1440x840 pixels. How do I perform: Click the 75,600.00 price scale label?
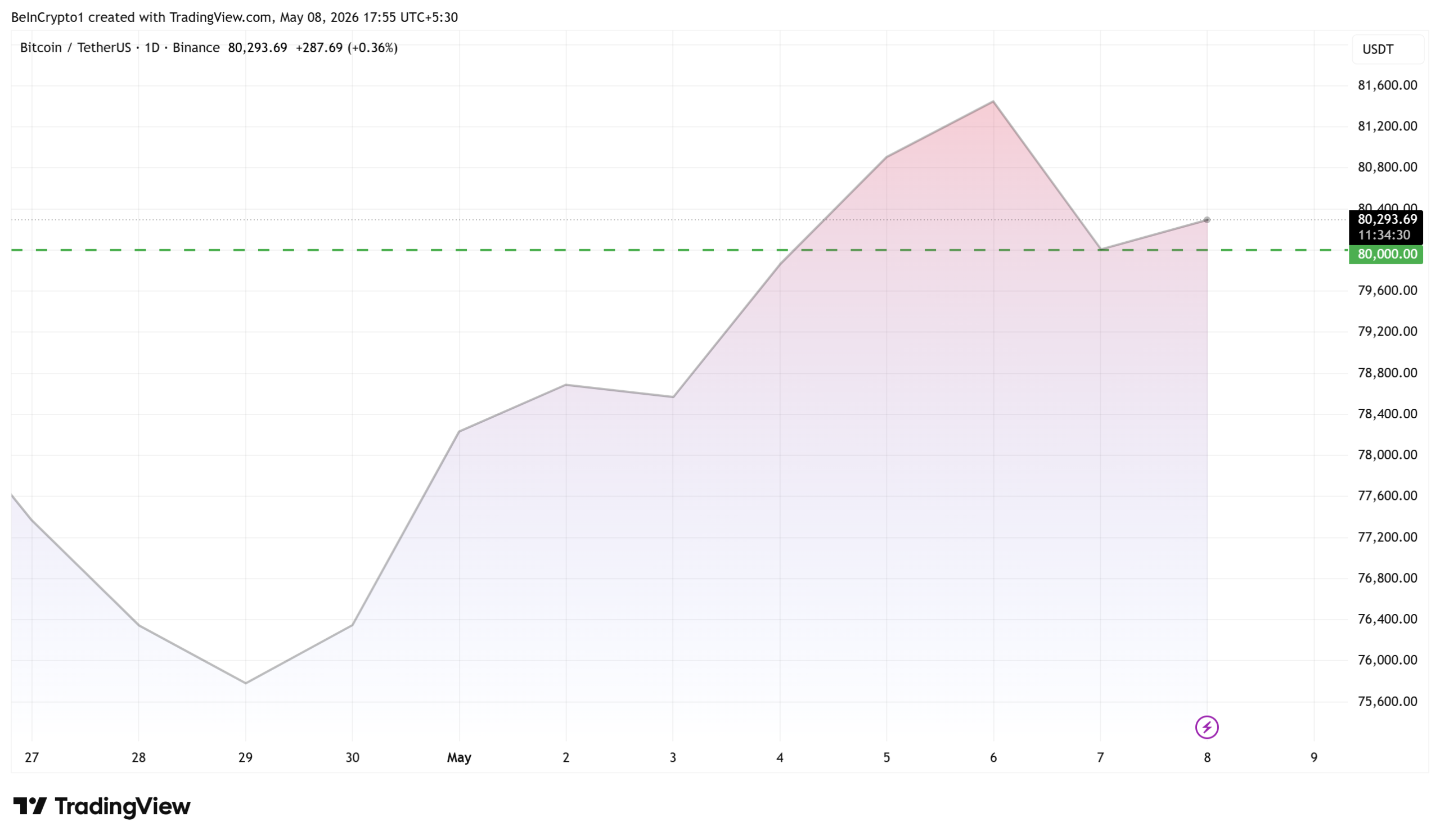tap(1387, 701)
